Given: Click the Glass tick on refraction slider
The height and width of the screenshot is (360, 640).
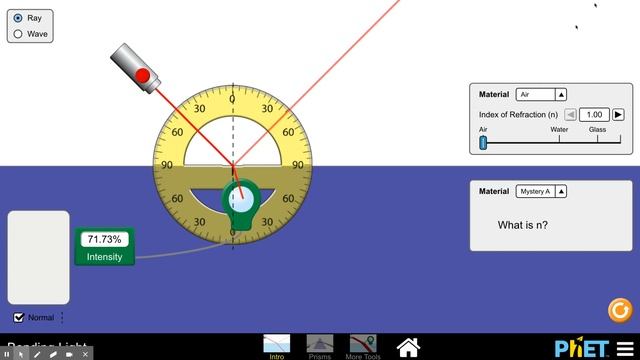Looking at the screenshot, I should (598, 138).
